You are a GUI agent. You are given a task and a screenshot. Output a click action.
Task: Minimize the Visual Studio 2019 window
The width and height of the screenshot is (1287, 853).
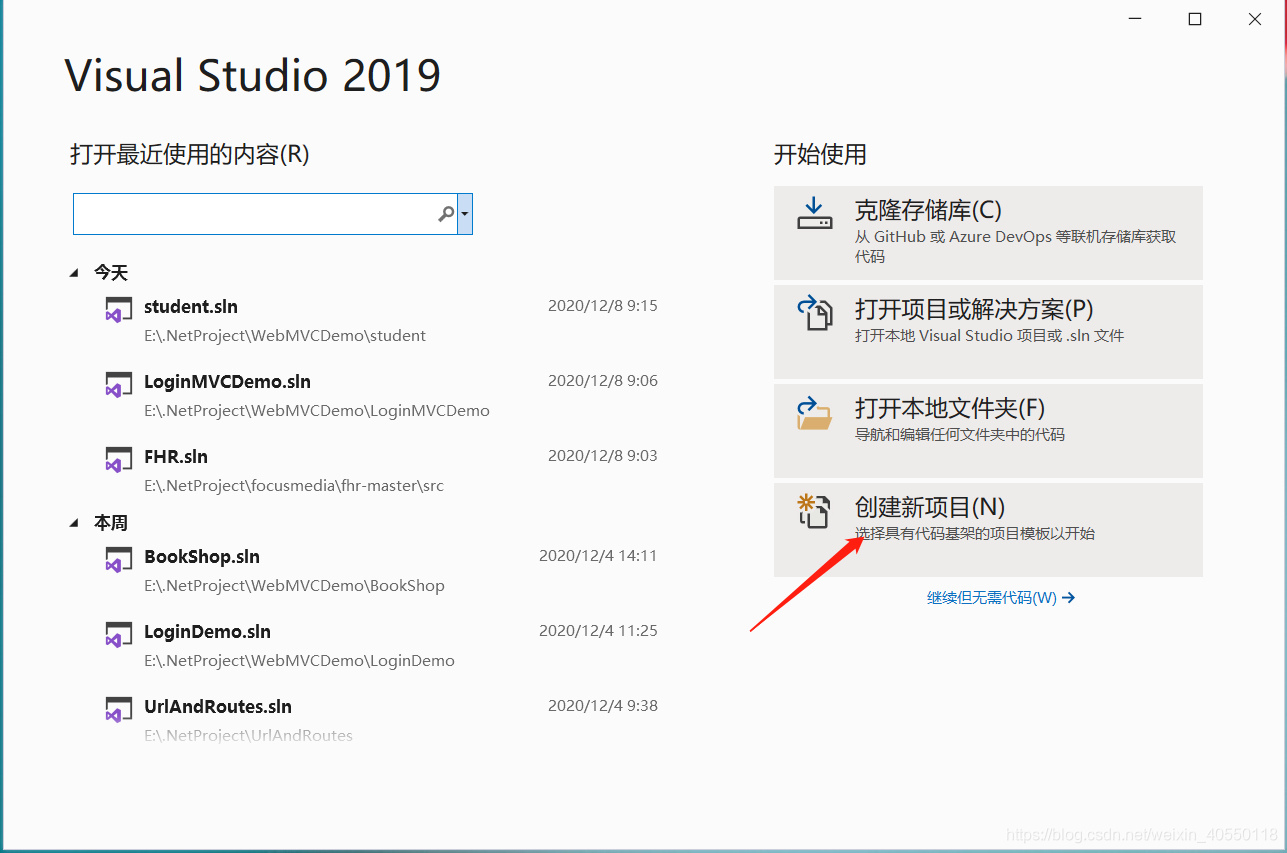[1134, 19]
